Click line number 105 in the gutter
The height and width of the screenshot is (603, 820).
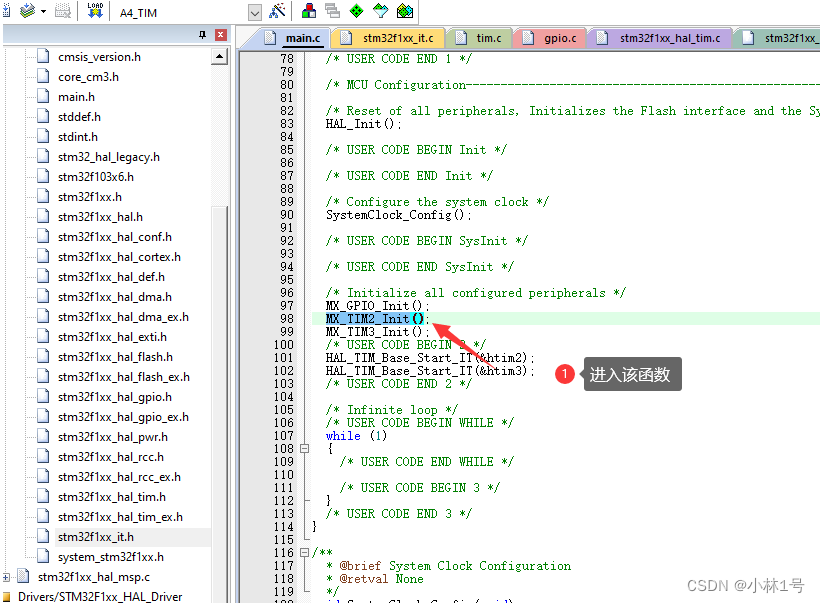click(x=283, y=409)
